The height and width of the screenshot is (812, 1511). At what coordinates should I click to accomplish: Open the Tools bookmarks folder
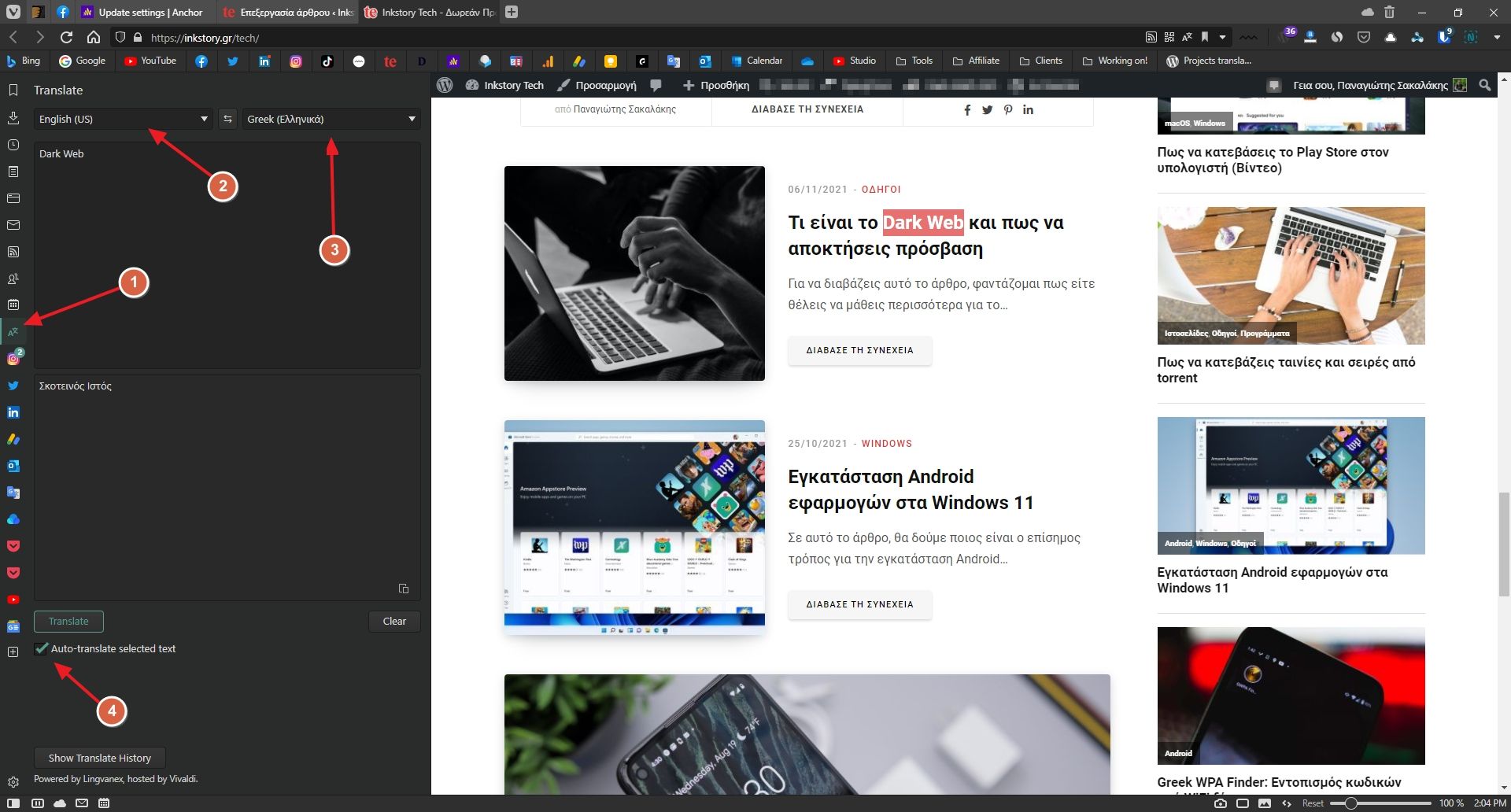coord(914,61)
